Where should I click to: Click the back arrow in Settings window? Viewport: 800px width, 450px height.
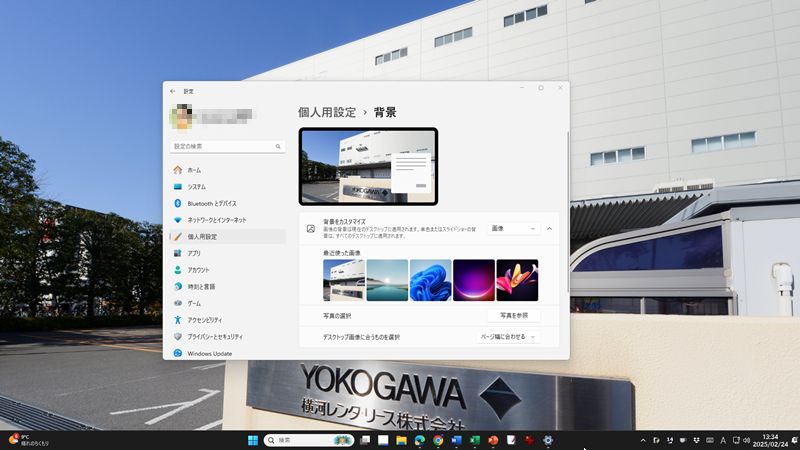coord(172,91)
